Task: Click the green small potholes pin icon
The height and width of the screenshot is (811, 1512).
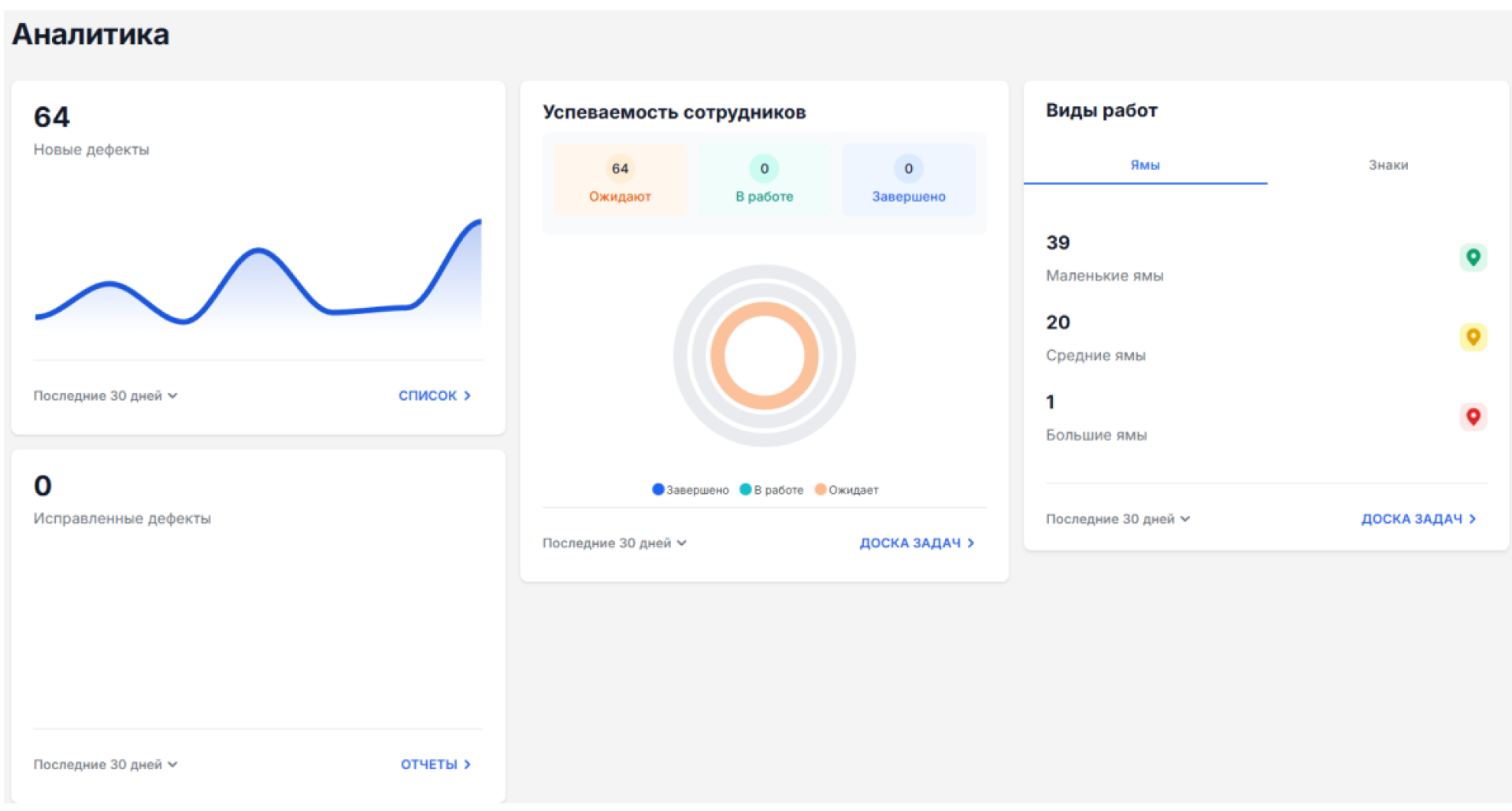Action: (1473, 257)
